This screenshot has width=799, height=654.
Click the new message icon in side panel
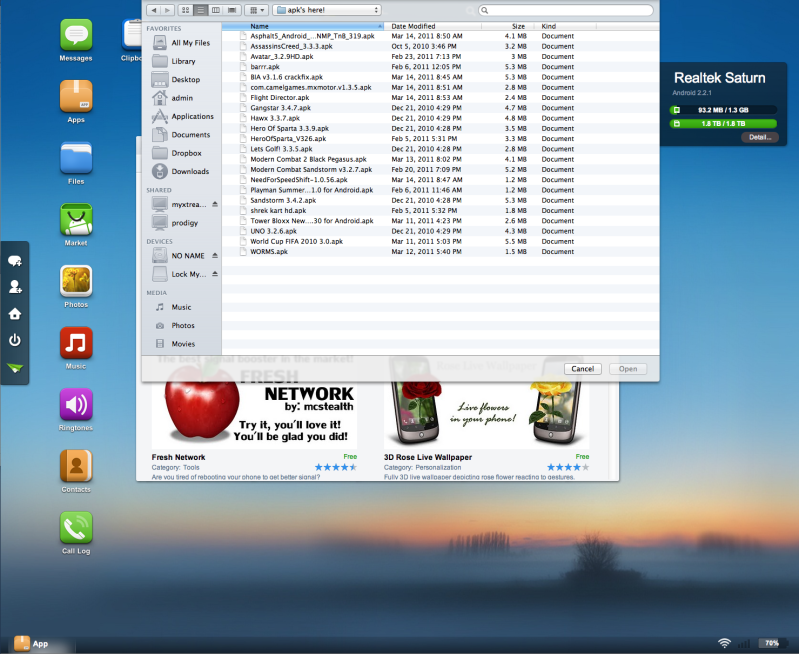15,261
